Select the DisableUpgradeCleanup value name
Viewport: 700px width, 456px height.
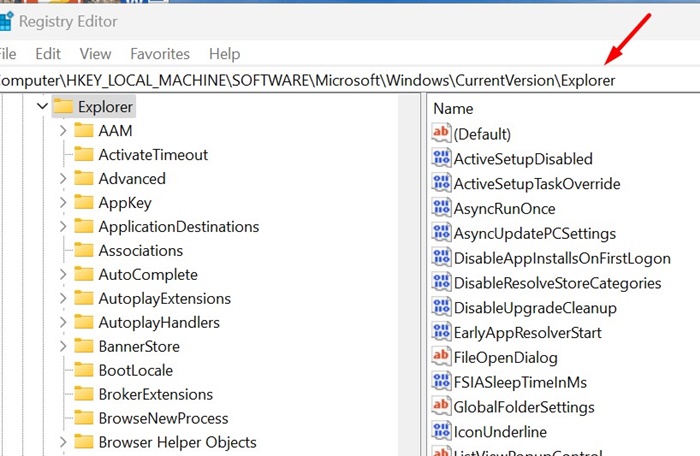pos(535,308)
